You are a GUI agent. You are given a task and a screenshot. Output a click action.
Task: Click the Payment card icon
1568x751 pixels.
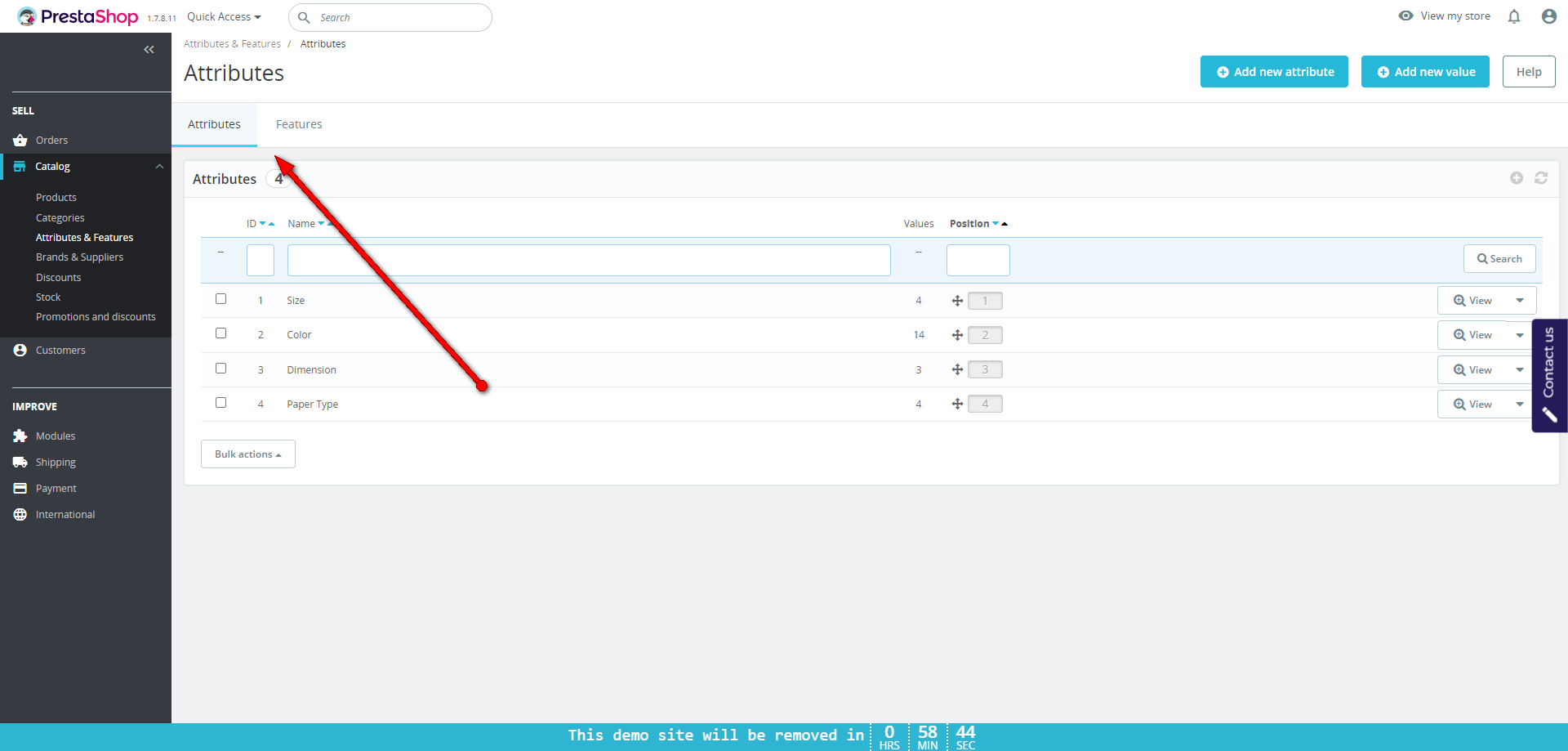(x=20, y=489)
